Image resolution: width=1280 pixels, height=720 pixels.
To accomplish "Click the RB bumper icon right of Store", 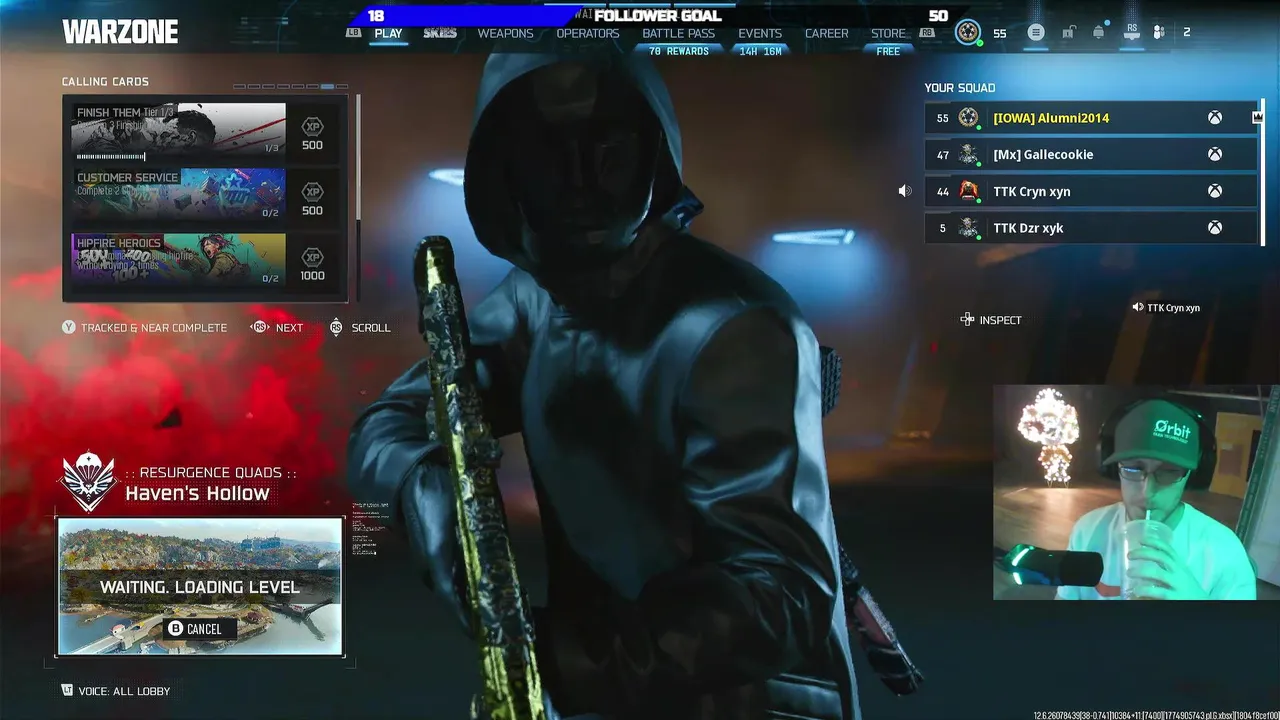I will pyautogui.click(x=927, y=33).
